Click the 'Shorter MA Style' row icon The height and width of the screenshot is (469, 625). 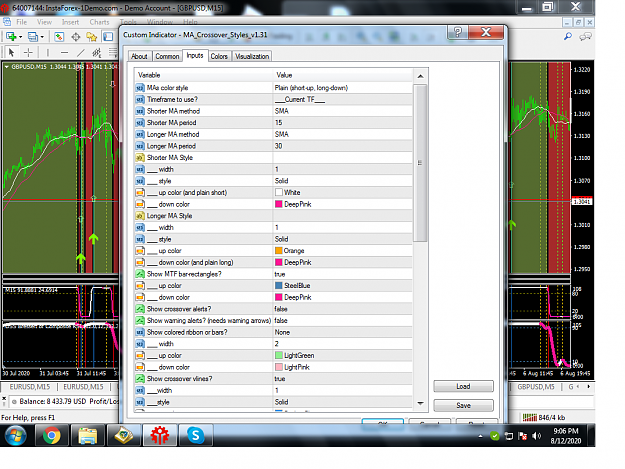click(140, 157)
